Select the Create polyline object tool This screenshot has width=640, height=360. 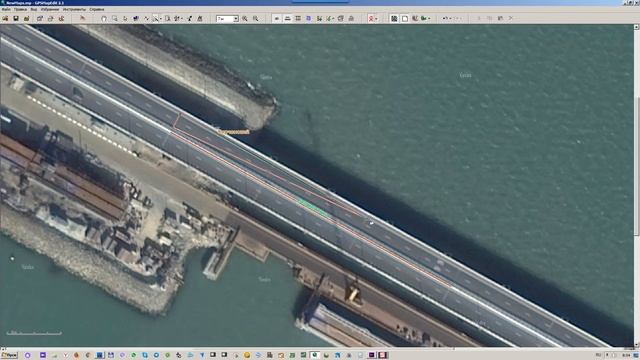(147, 18)
